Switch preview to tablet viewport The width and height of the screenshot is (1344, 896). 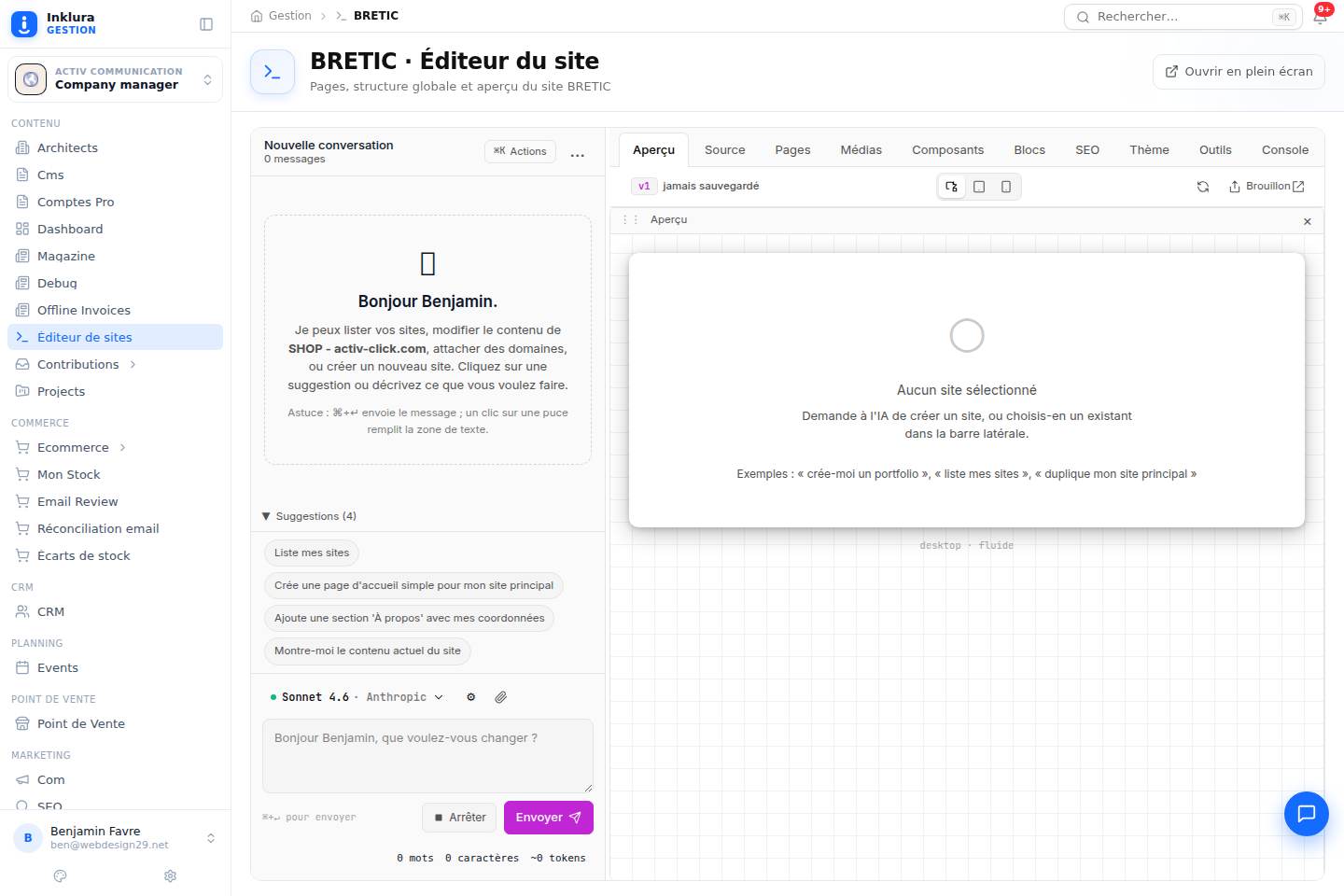tap(979, 187)
